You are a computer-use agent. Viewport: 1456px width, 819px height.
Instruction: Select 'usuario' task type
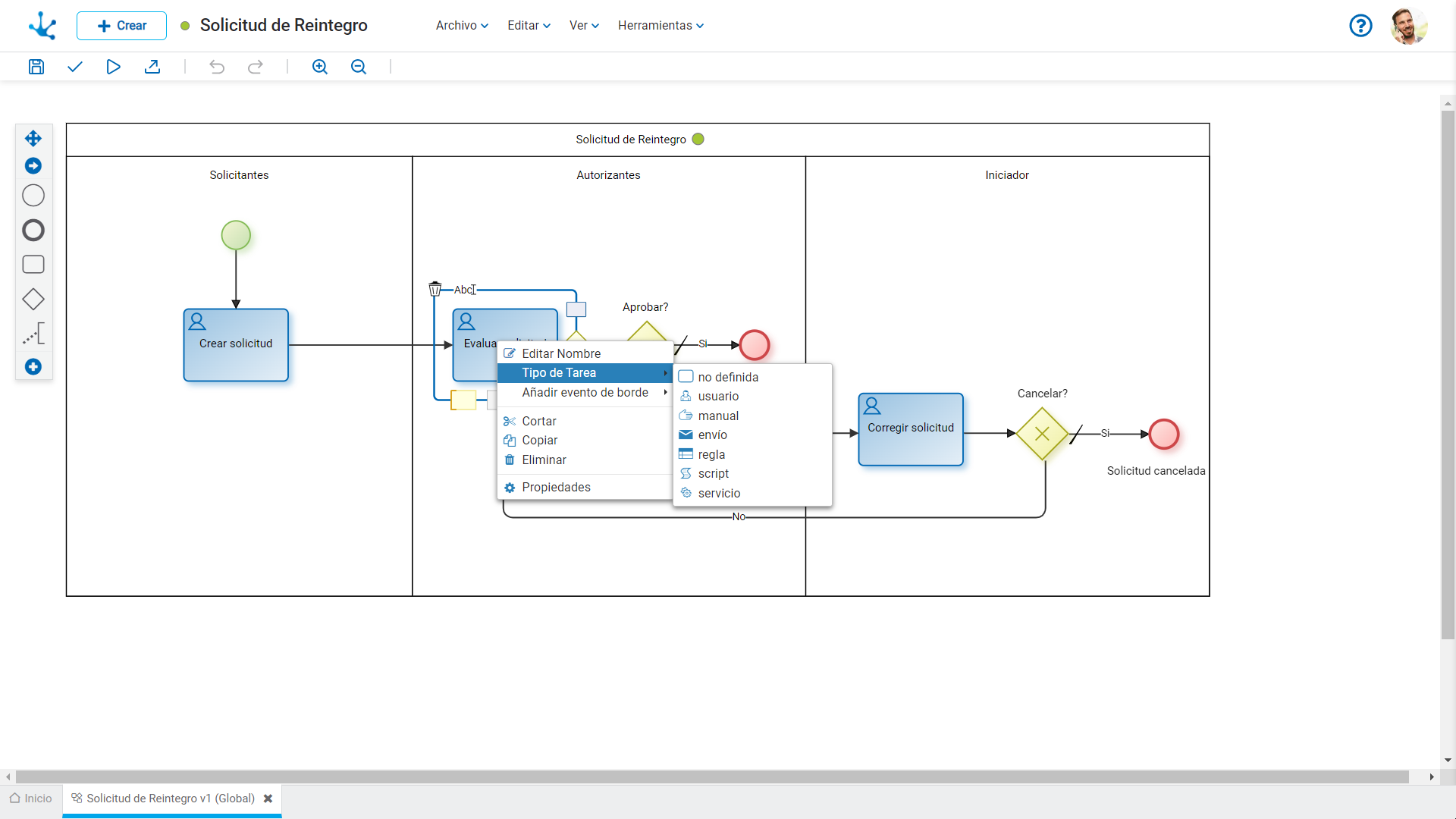tap(717, 396)
